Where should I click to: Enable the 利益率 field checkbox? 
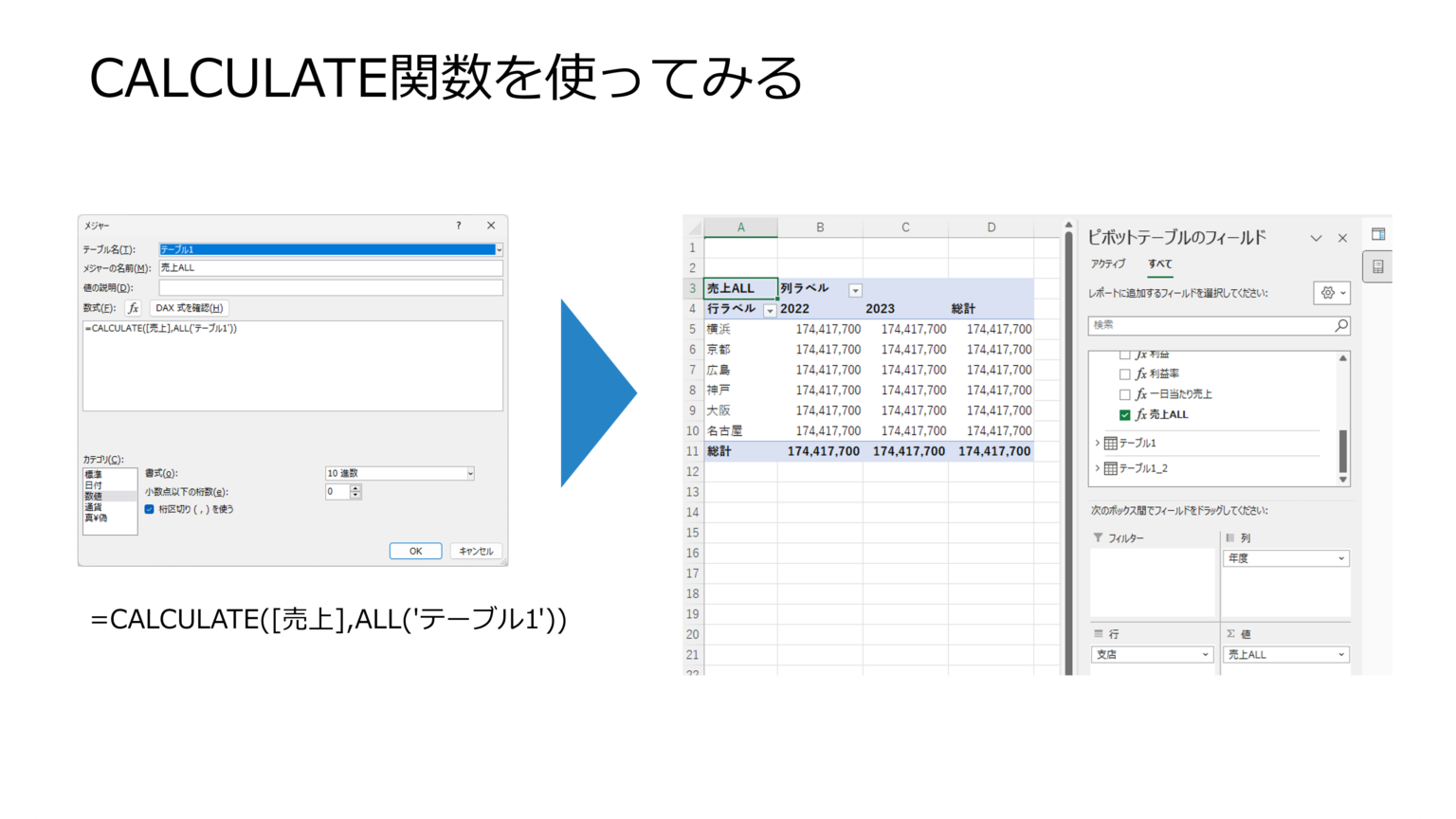click(1123, 373)
